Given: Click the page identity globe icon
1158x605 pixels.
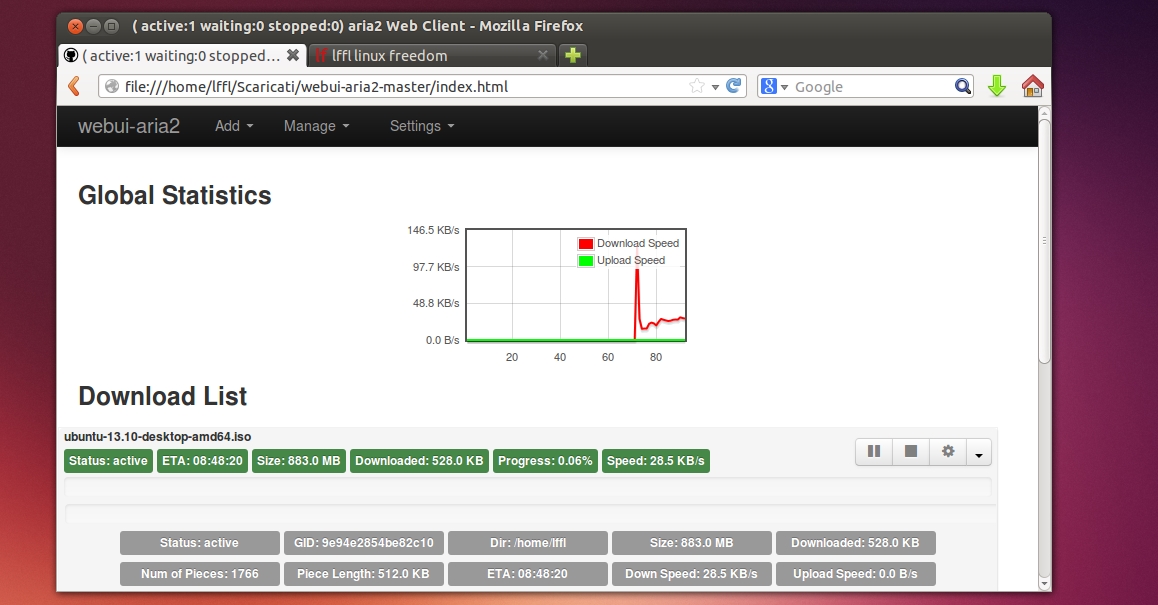Looking at the screenshot, I should click(x=112, y=86).
